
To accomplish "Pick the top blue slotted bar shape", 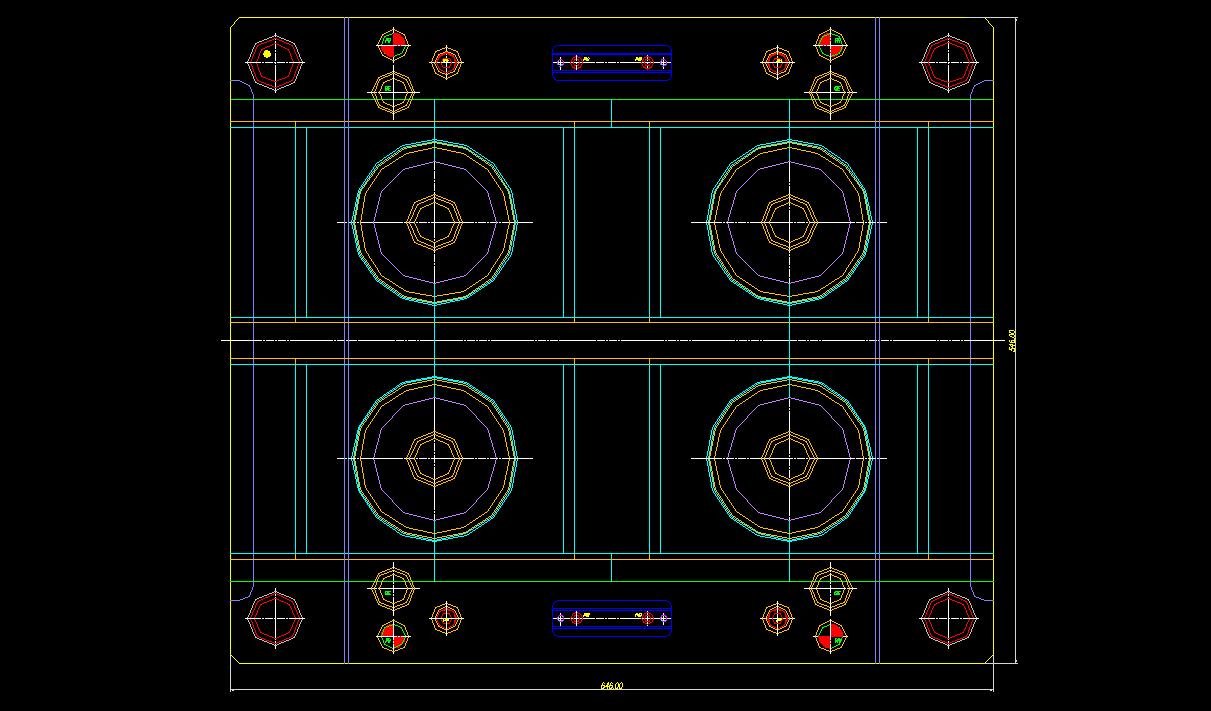I will [x=612, y=62].
